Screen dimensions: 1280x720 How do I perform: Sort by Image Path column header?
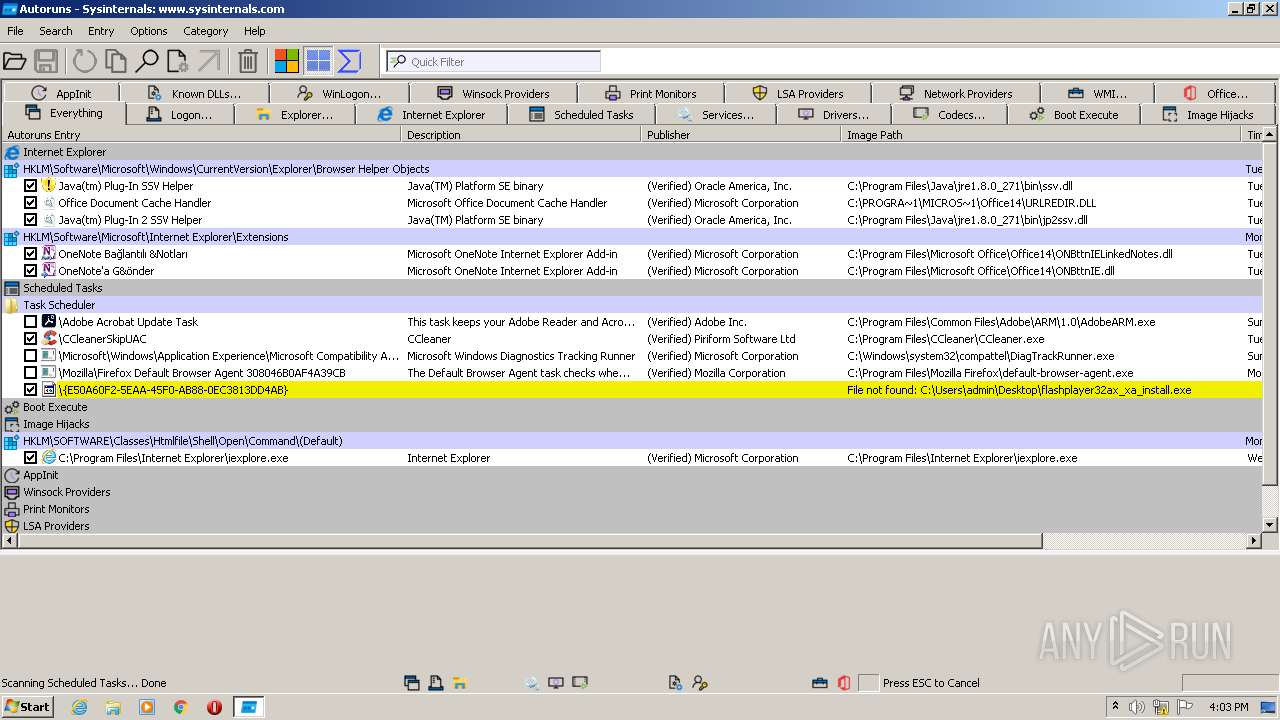[1041, 135]
